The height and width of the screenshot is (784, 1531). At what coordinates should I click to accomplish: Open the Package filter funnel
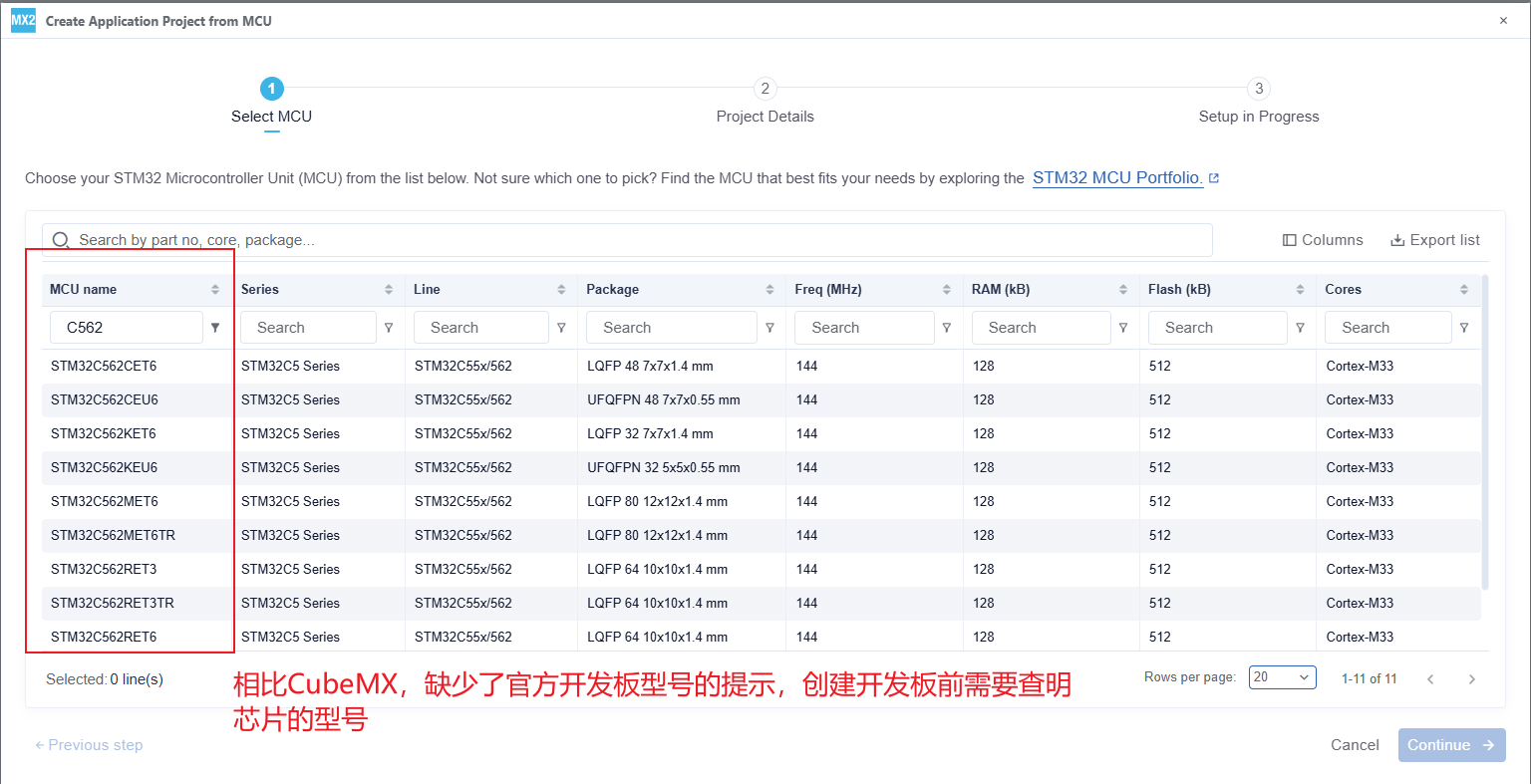769,328
